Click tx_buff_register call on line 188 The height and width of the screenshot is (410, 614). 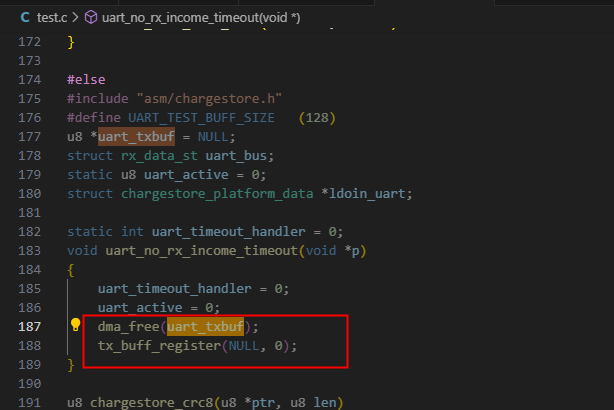[x=159, y=346]
